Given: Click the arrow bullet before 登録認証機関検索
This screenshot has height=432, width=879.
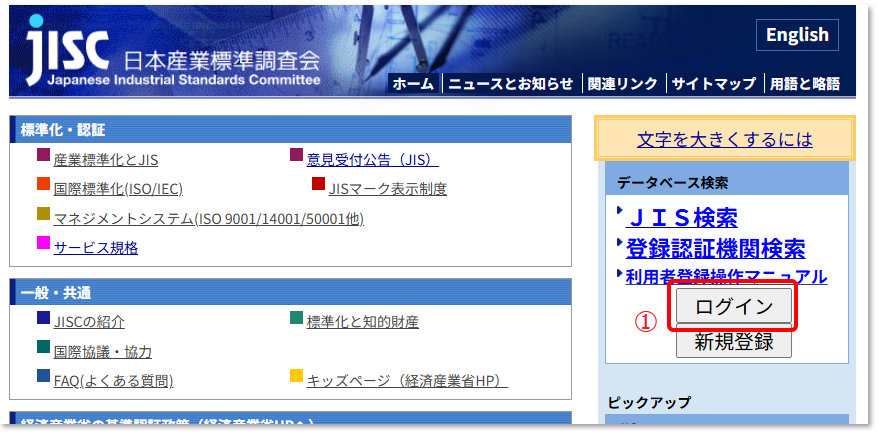Looking at the screenshot, I should point(619,243).
